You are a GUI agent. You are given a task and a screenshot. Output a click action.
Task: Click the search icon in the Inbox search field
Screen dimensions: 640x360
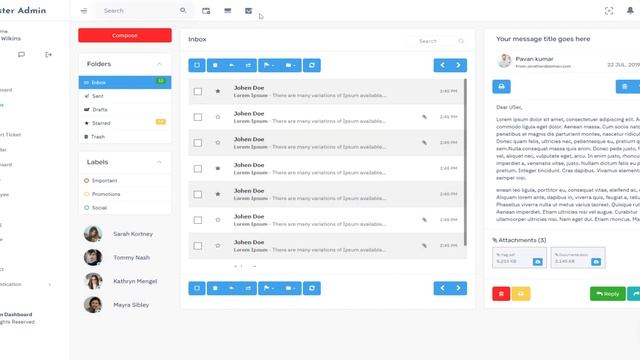[461, 41]
